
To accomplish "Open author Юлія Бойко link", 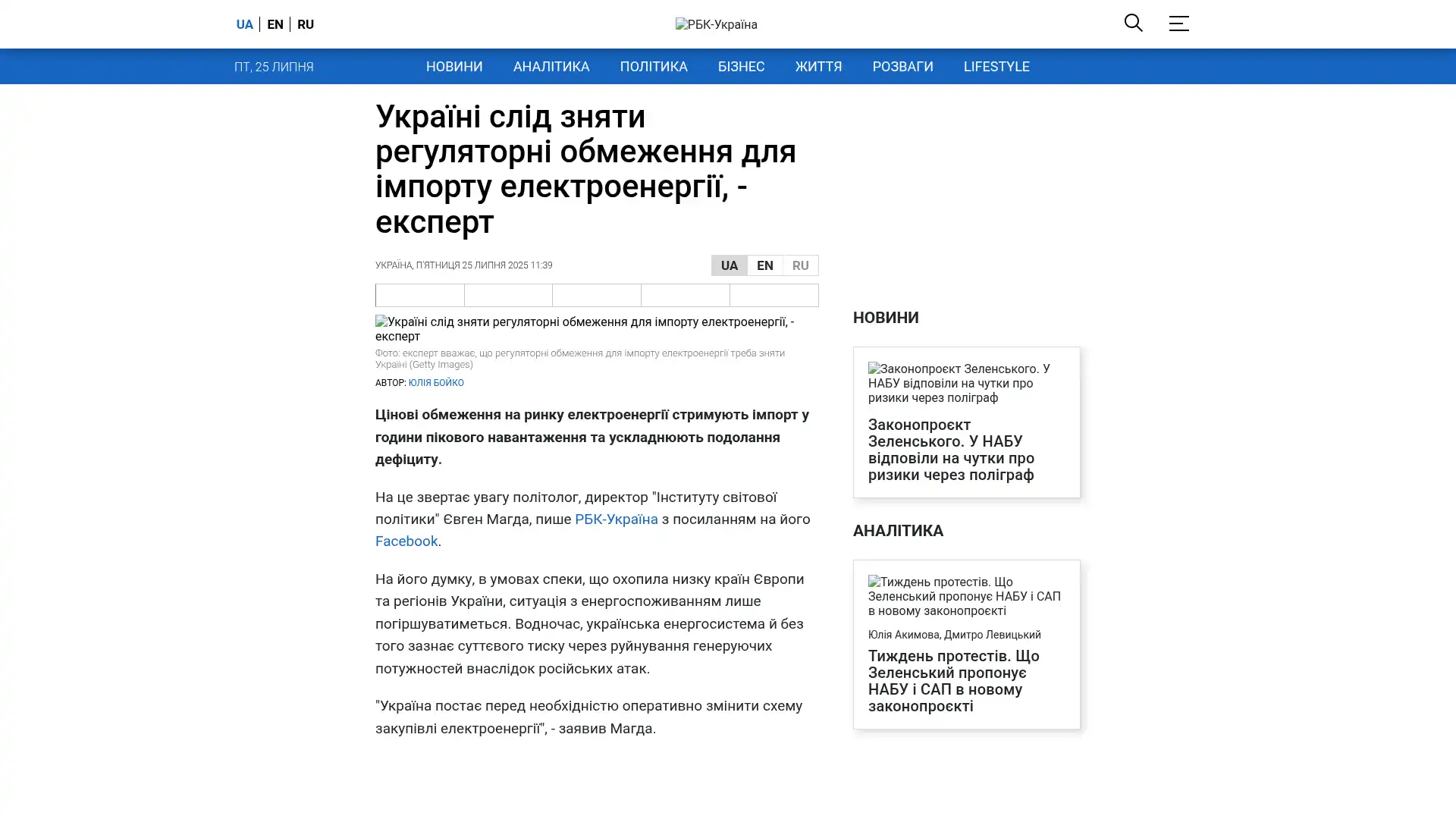I will [436, 383].
